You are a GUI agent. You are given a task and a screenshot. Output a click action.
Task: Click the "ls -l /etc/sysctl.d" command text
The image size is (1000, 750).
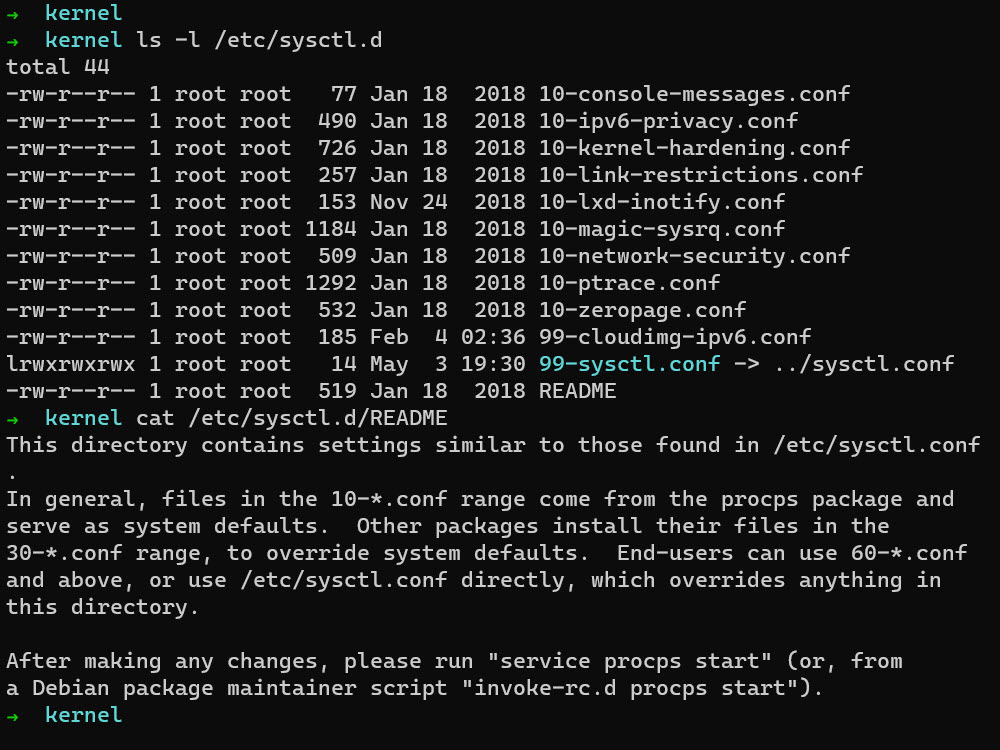pos(259,40)
